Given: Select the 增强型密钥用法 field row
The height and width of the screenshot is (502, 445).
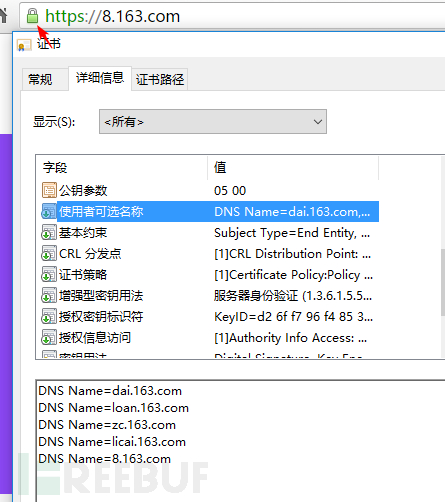Looking at the screenshot, I should pyautogui.click(x=210, y=295).
